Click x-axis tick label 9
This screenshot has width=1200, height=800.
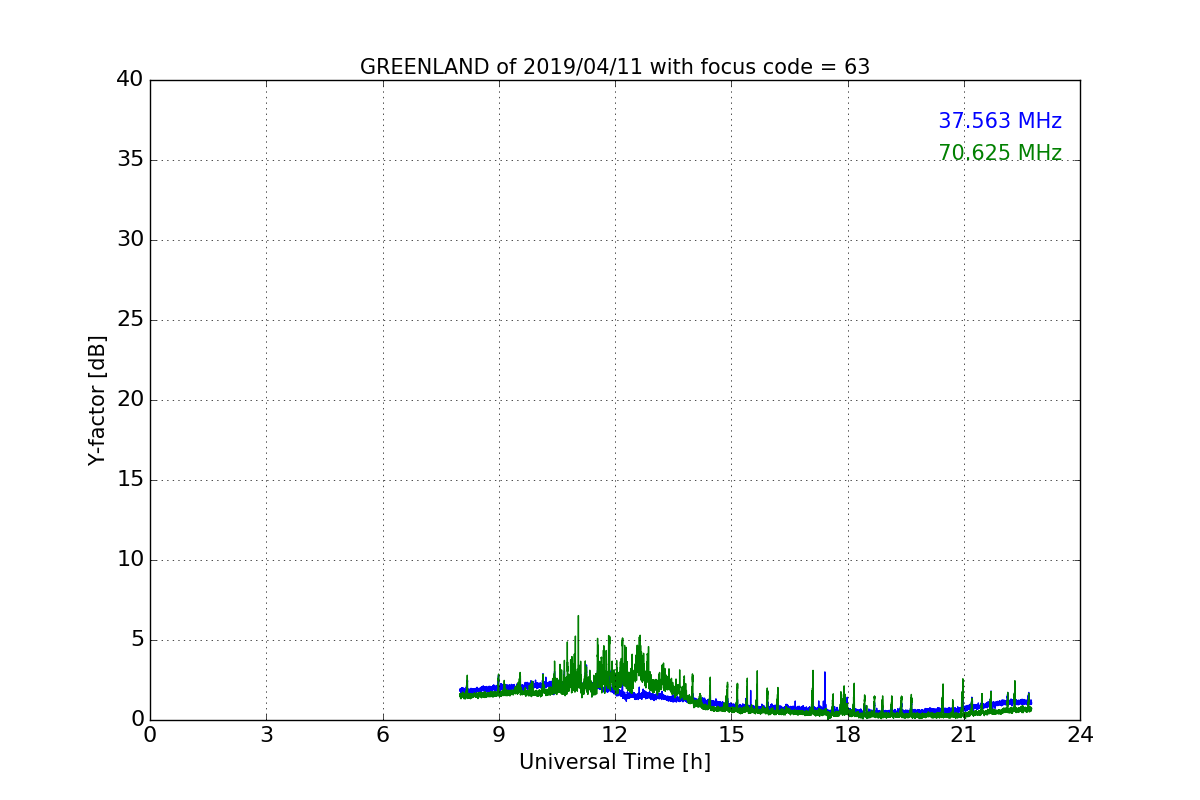click(x=499, y=735)
